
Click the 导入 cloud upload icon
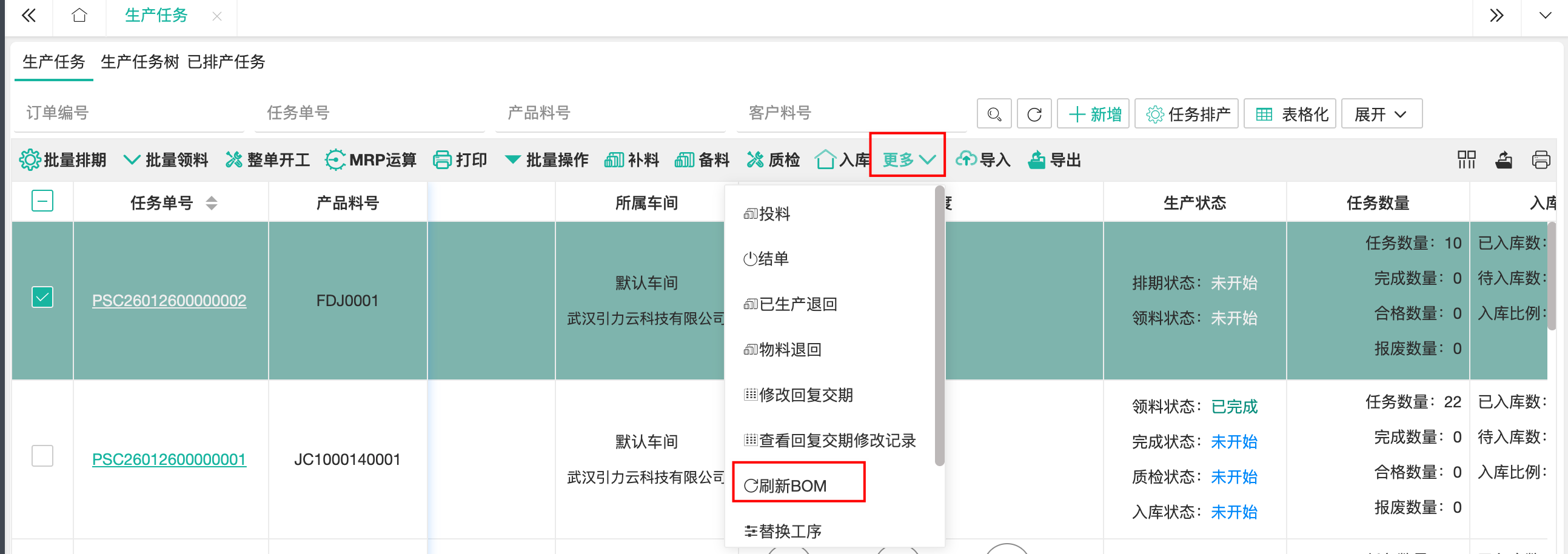point(966,159)
